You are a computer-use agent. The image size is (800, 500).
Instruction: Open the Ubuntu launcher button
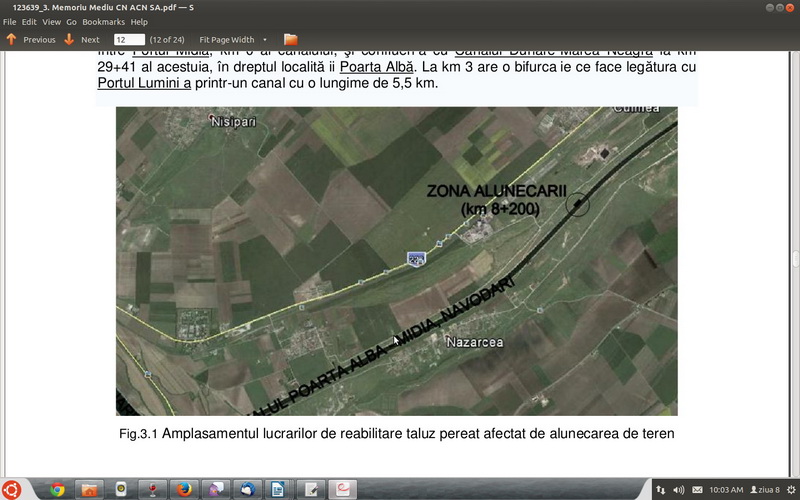(13, 489)
